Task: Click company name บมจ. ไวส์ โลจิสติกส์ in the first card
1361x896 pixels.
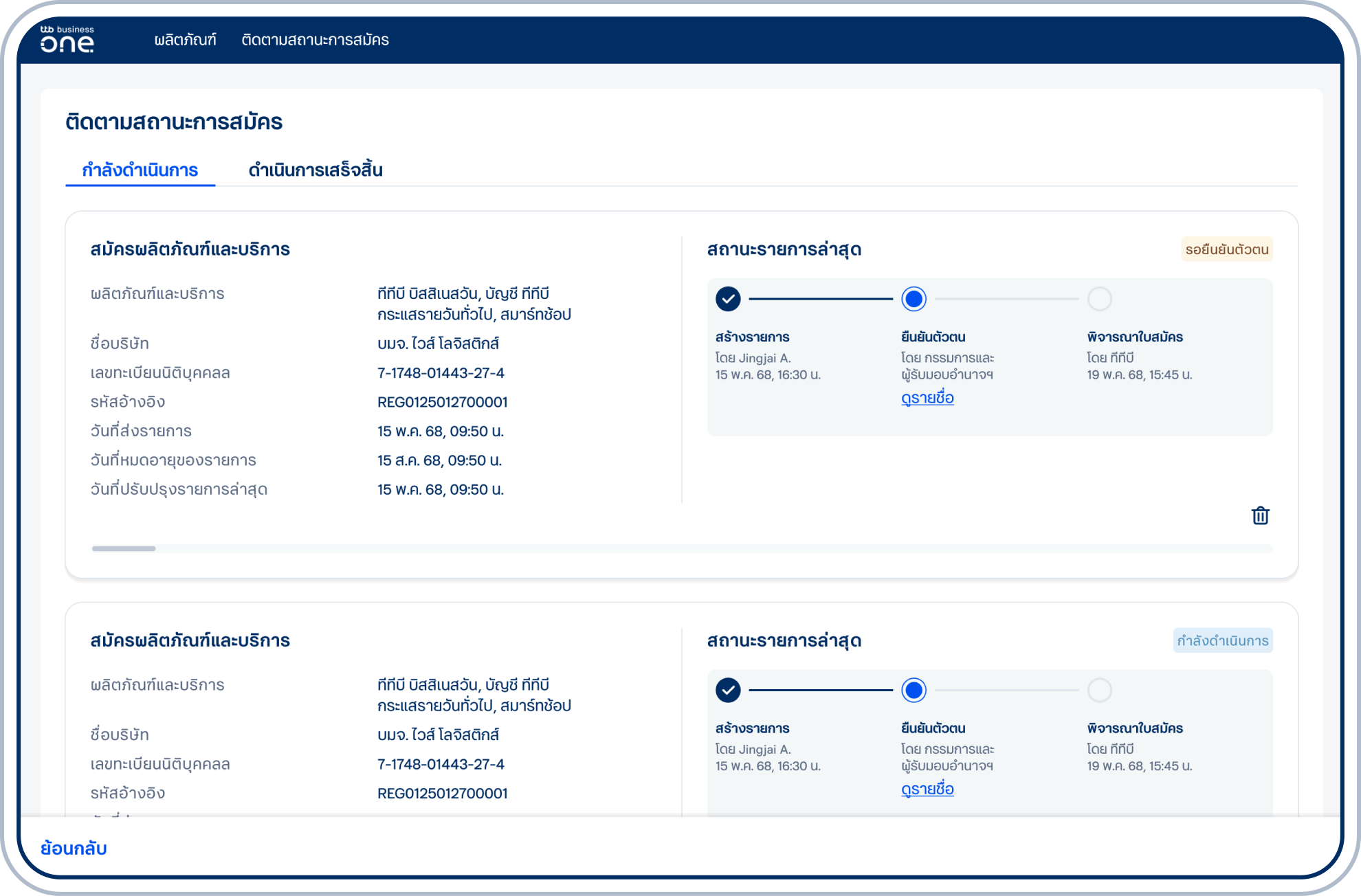Action: pyautogui.click(x=438, y=344)
